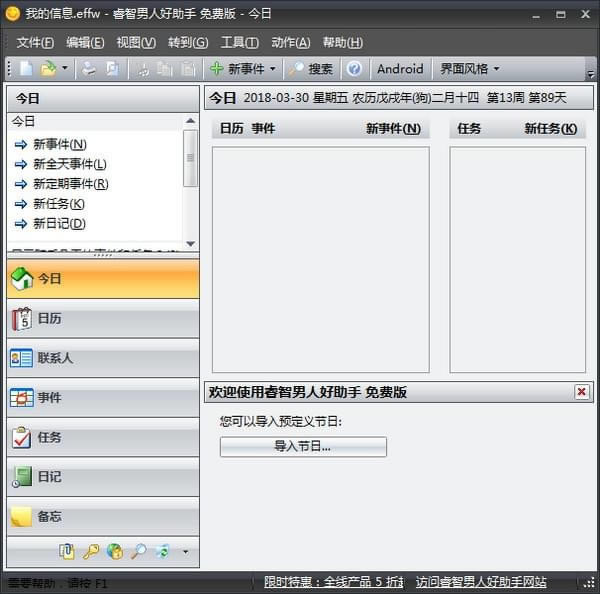Follow the 访问睿智男人好助手网站 link
Viewport: 600px width, 594px height.
pos(481,582)
